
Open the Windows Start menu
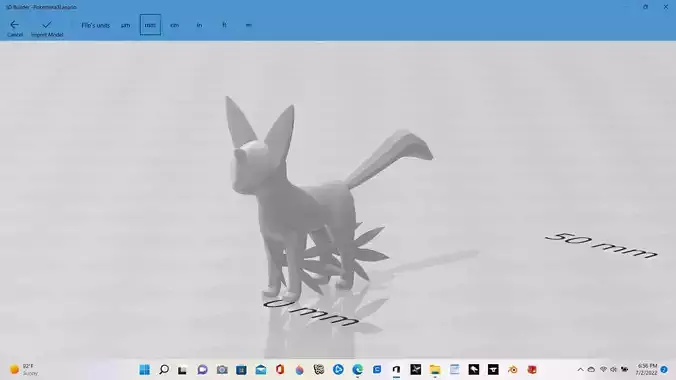tap(144, 370)
